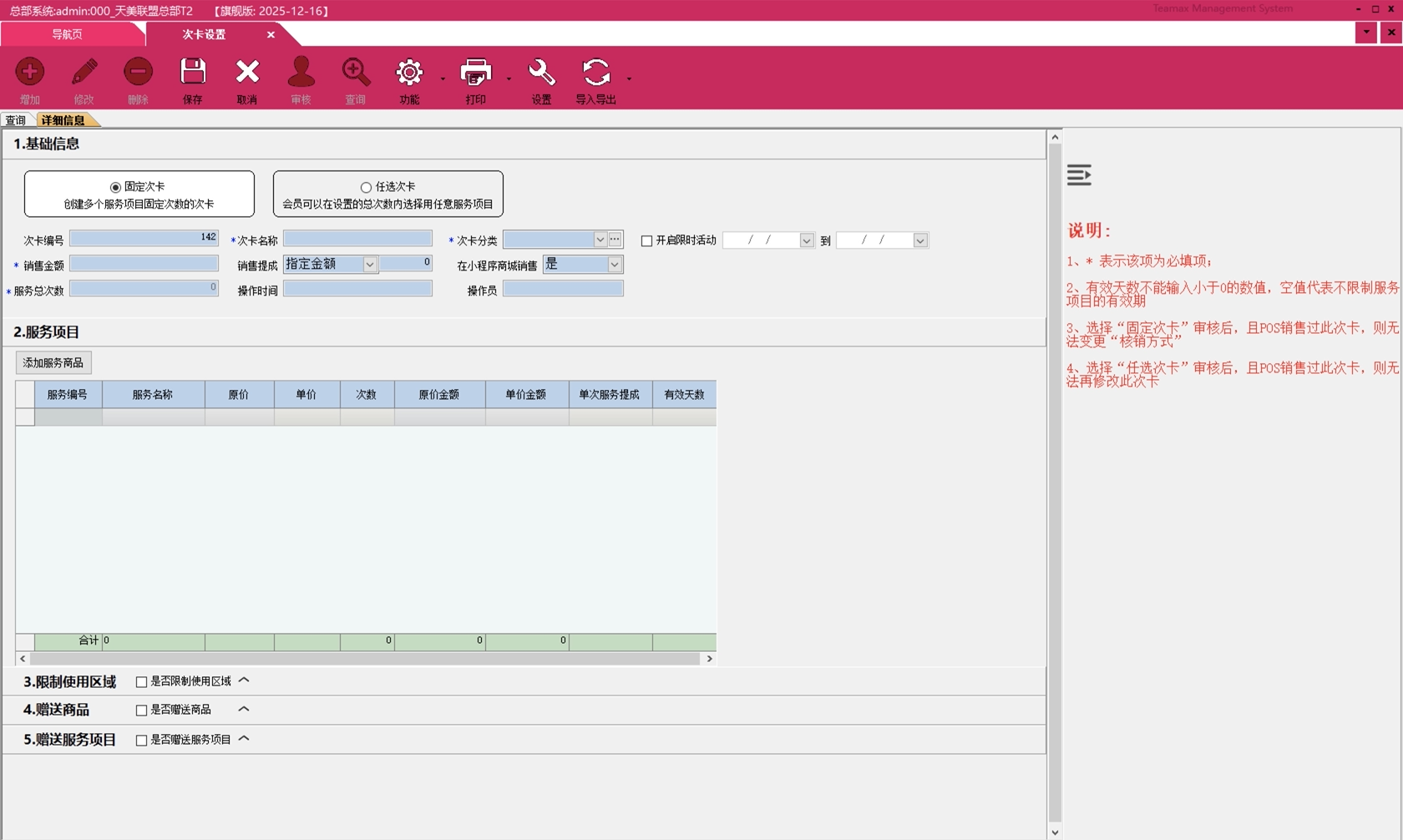Enable the 开启限时活动 checkbox
1403x840 pixels.
click(x=646, y=240)
